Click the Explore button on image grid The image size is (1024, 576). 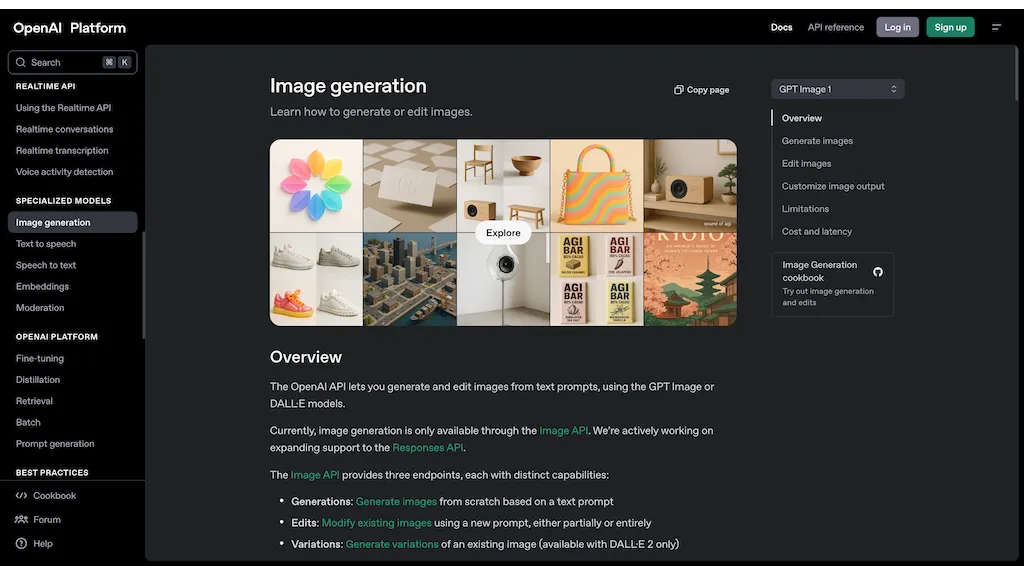pyautogui.click(x=503, y=232)
